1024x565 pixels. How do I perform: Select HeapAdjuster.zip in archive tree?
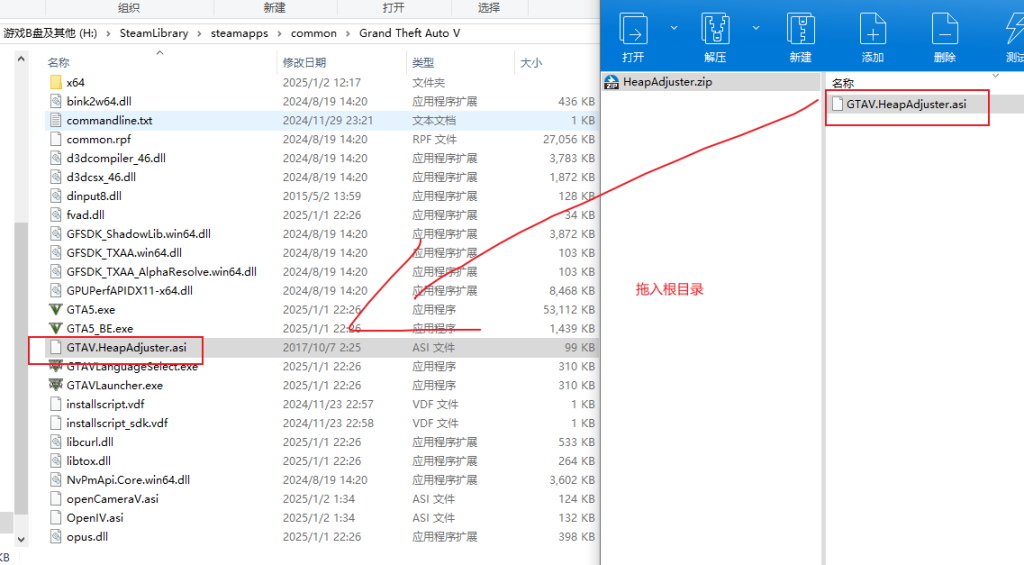coord(667,82)
